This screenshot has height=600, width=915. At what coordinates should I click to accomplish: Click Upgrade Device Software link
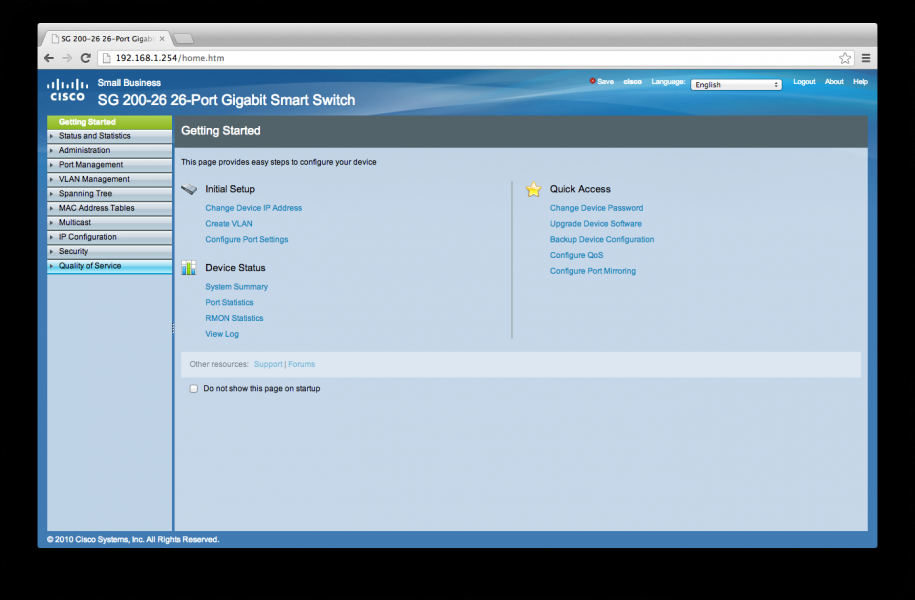596,224
